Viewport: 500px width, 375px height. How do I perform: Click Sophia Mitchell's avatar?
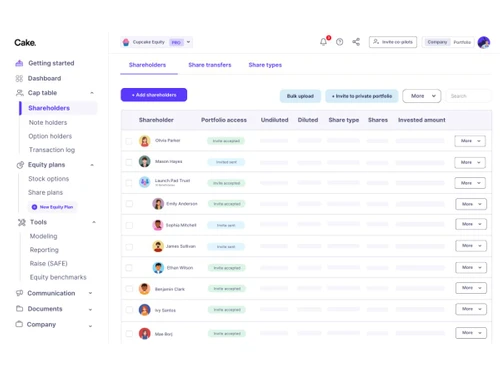coord(158,225)
